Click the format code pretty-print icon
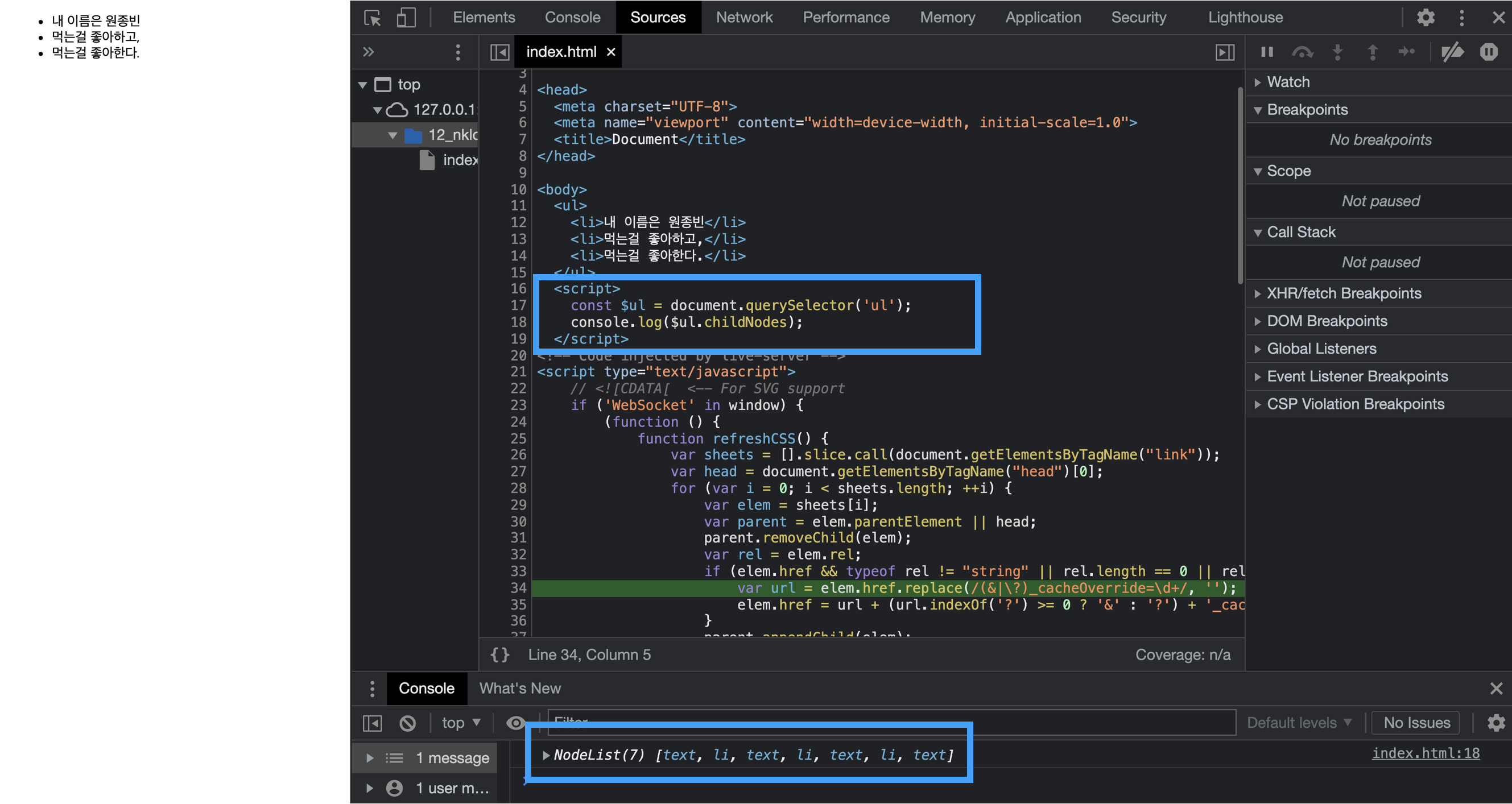This screenshot has height=804, width=1512. (x=500, y=655)
